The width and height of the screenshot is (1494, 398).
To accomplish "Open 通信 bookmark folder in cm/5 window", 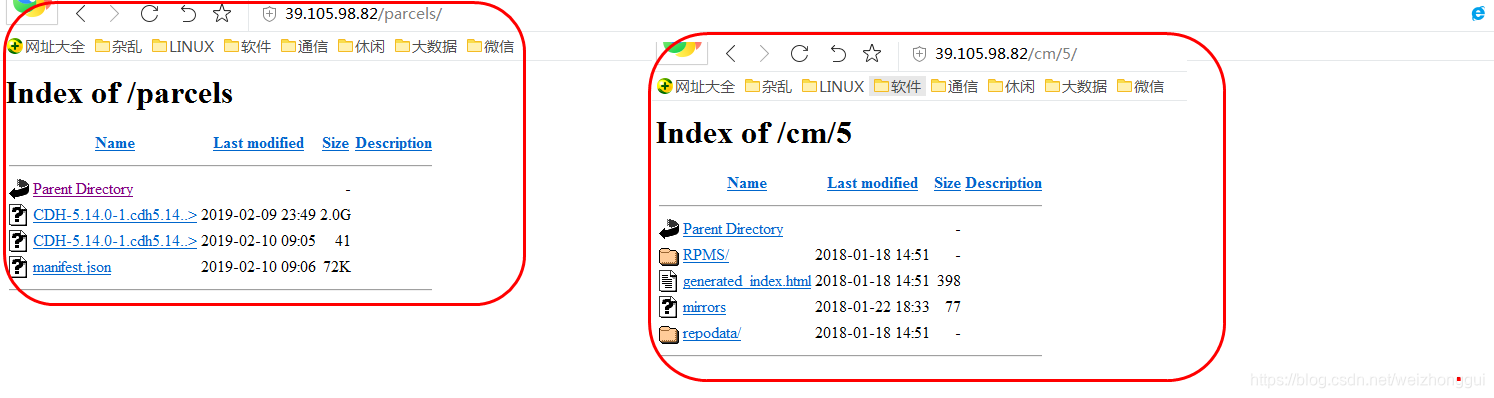I will coord(954,86).
